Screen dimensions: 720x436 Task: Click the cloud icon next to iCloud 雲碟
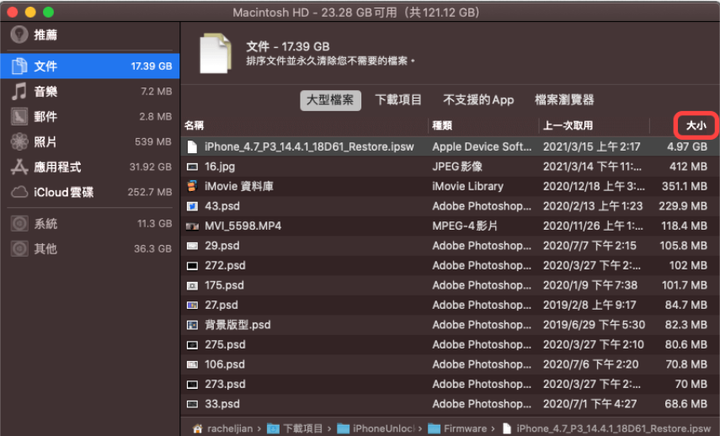point(19,192)
